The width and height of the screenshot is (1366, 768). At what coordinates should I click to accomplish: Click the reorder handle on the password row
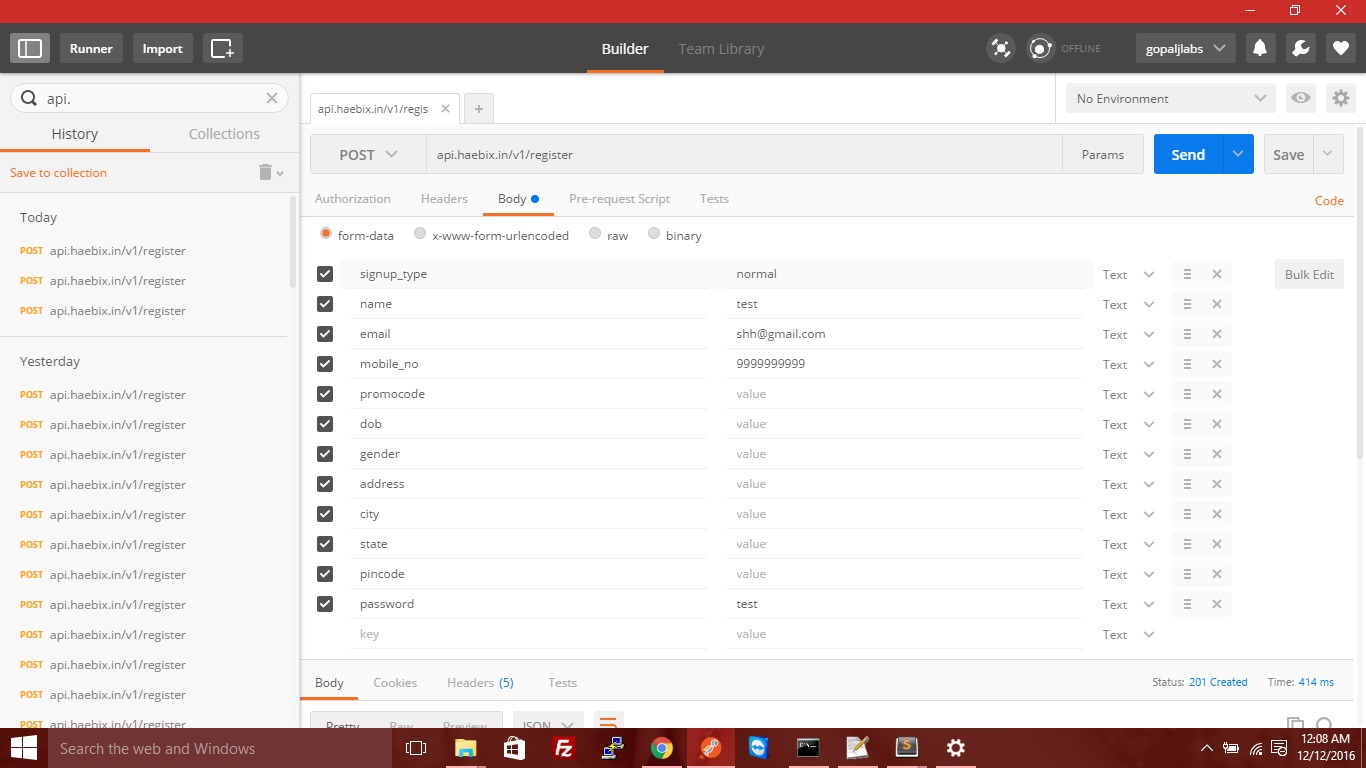1187,604
